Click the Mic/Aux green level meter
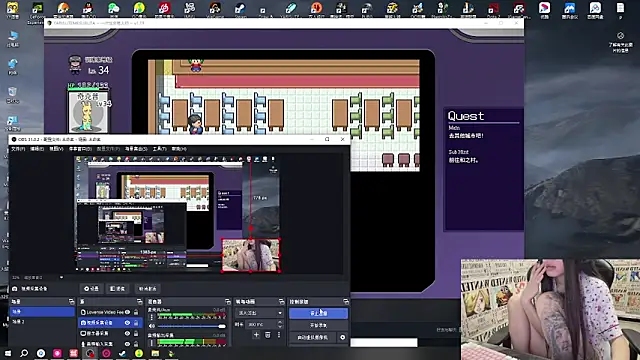 (191, 316)
